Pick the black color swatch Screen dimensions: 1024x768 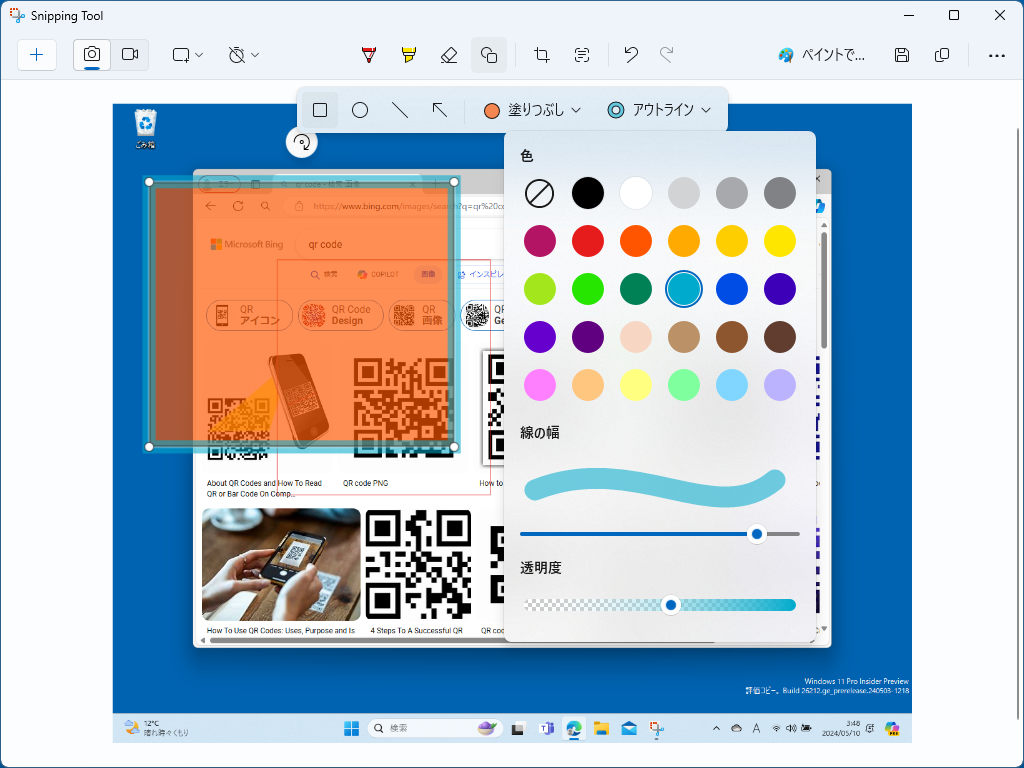pyautogui.click(x=588, y=193)
